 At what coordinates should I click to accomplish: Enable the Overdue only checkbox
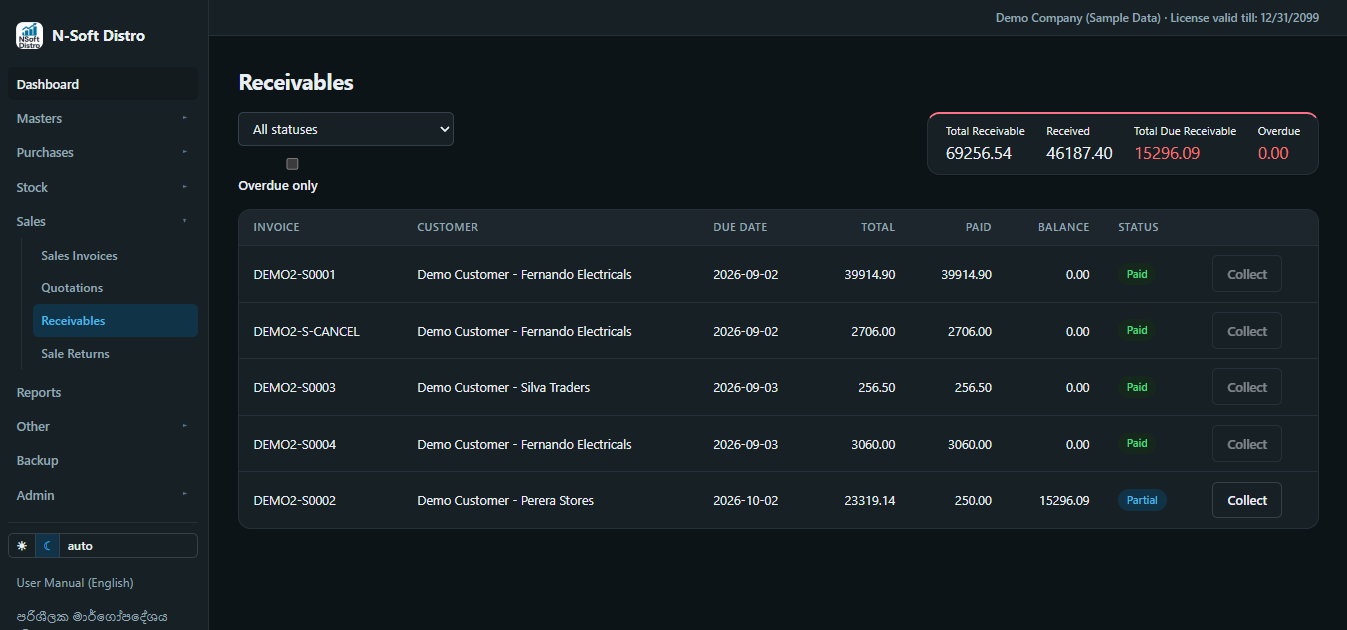tap(292, 164)
